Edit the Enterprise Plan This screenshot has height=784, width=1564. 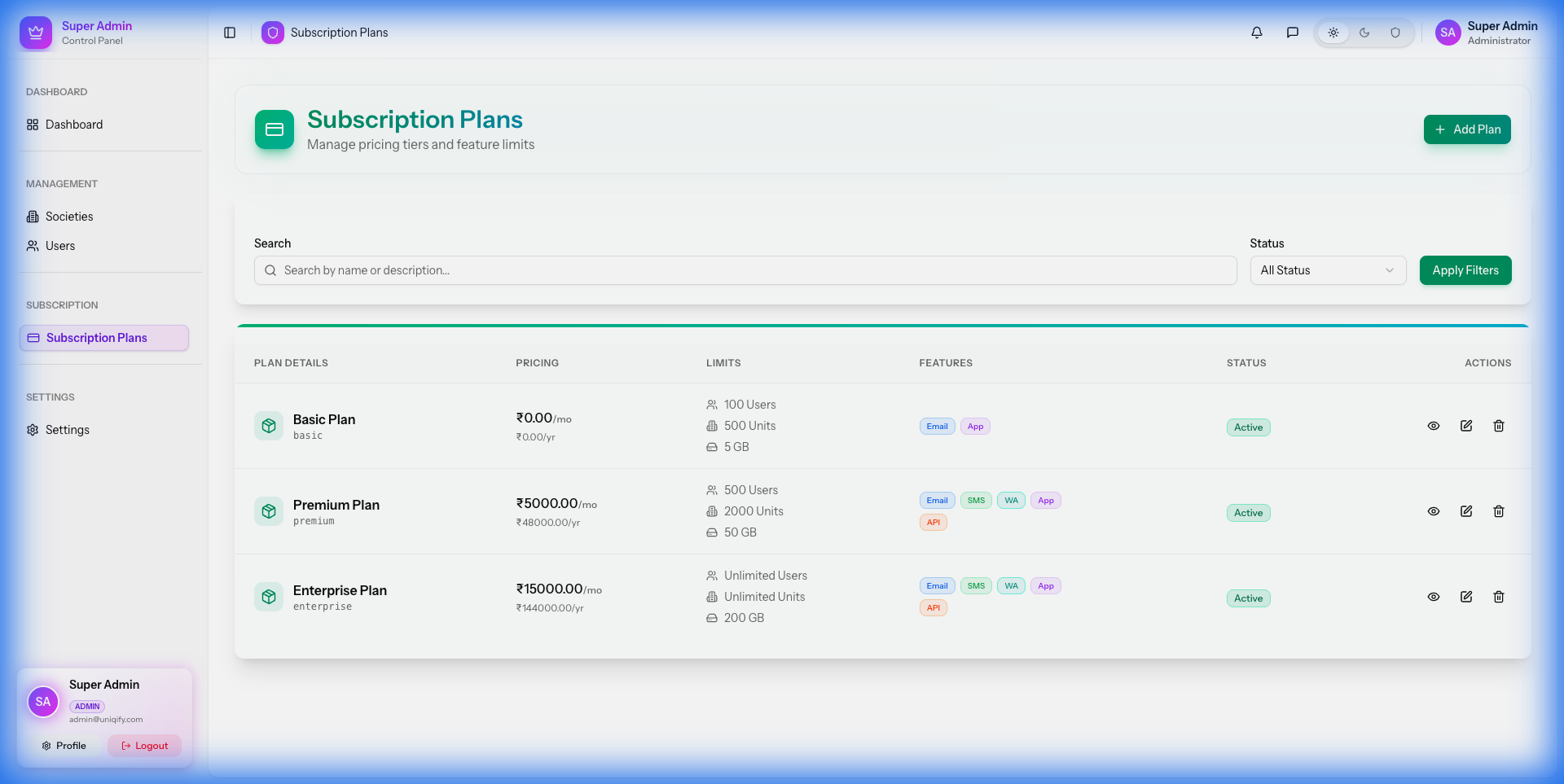1466,597
